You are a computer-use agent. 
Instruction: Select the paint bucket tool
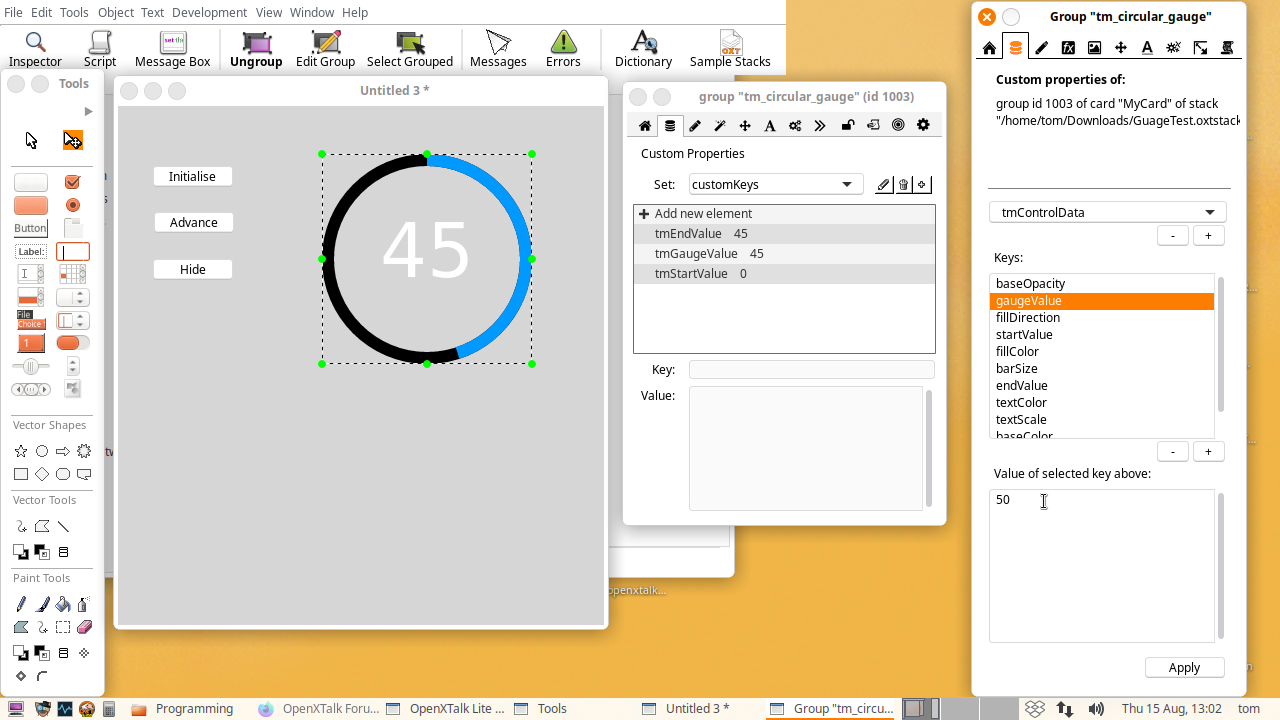coord(63,604)
